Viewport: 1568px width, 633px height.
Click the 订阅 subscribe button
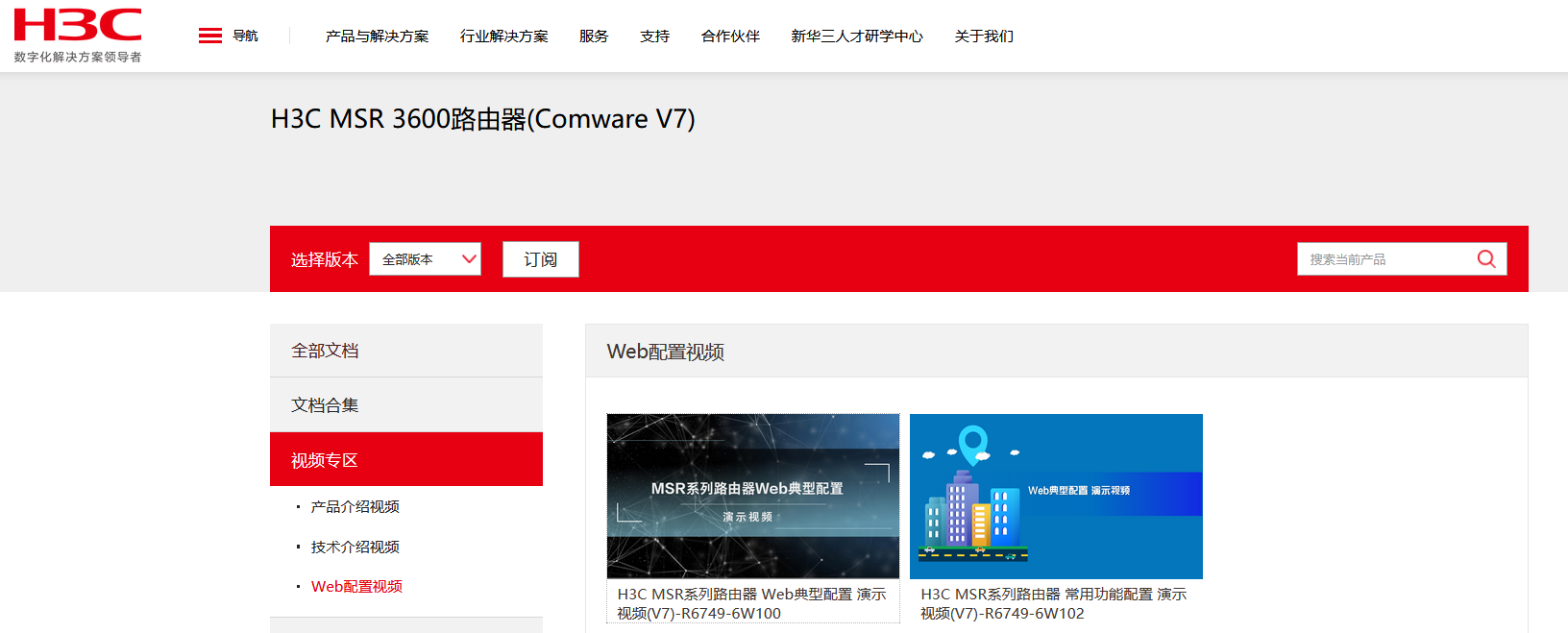541,259
